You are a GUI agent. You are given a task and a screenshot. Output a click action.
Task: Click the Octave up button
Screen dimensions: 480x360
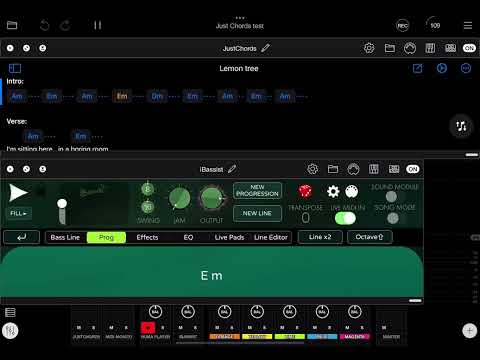point(369,237)
